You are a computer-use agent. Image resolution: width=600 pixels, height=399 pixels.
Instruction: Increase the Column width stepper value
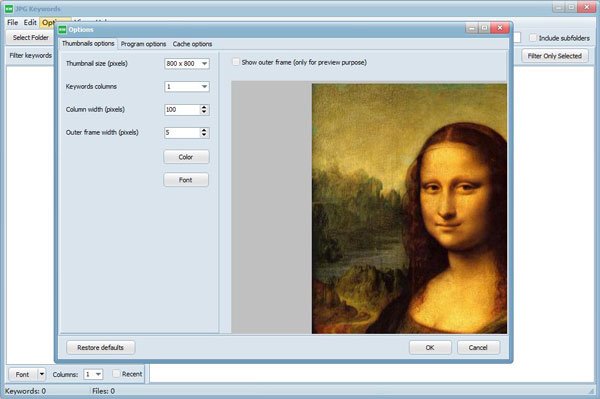[204, 107]
